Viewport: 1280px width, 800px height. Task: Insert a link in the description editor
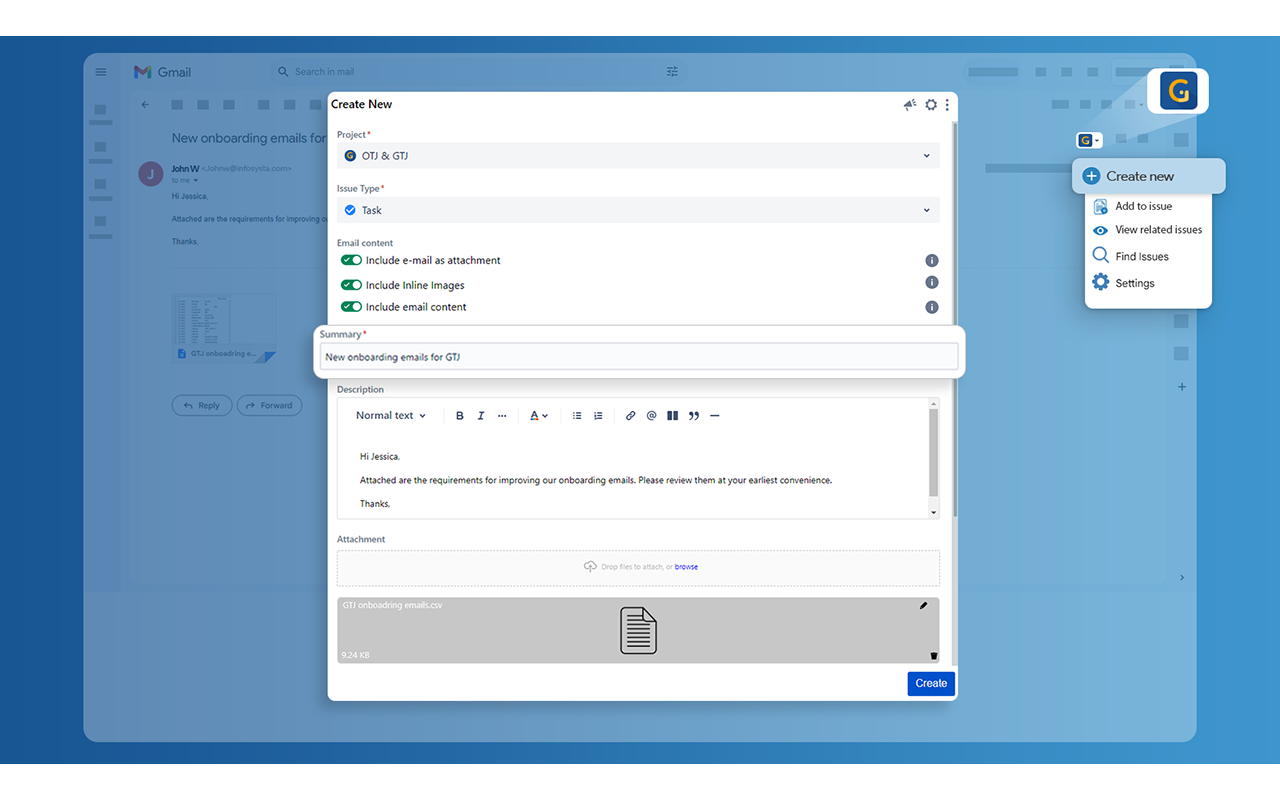tap(630, 415)
